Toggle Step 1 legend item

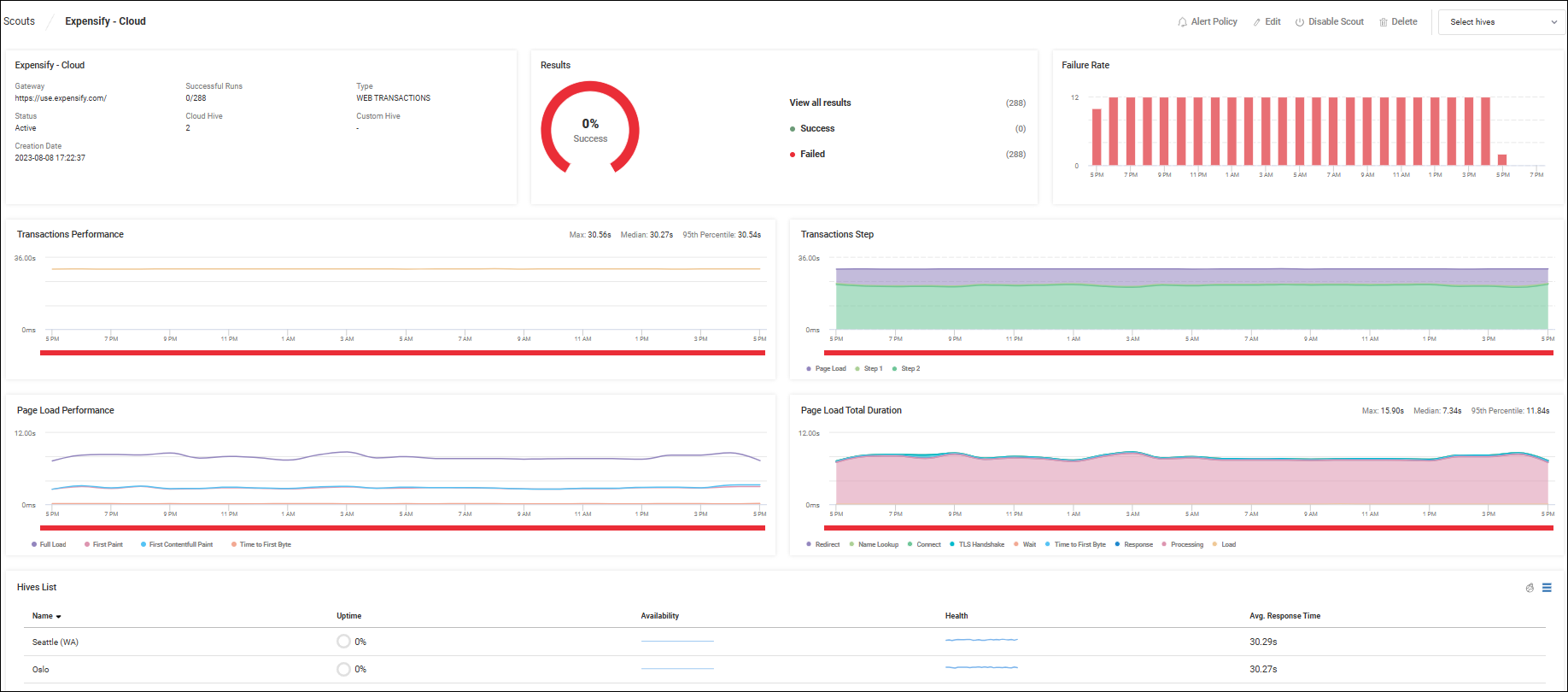(869, 369)
